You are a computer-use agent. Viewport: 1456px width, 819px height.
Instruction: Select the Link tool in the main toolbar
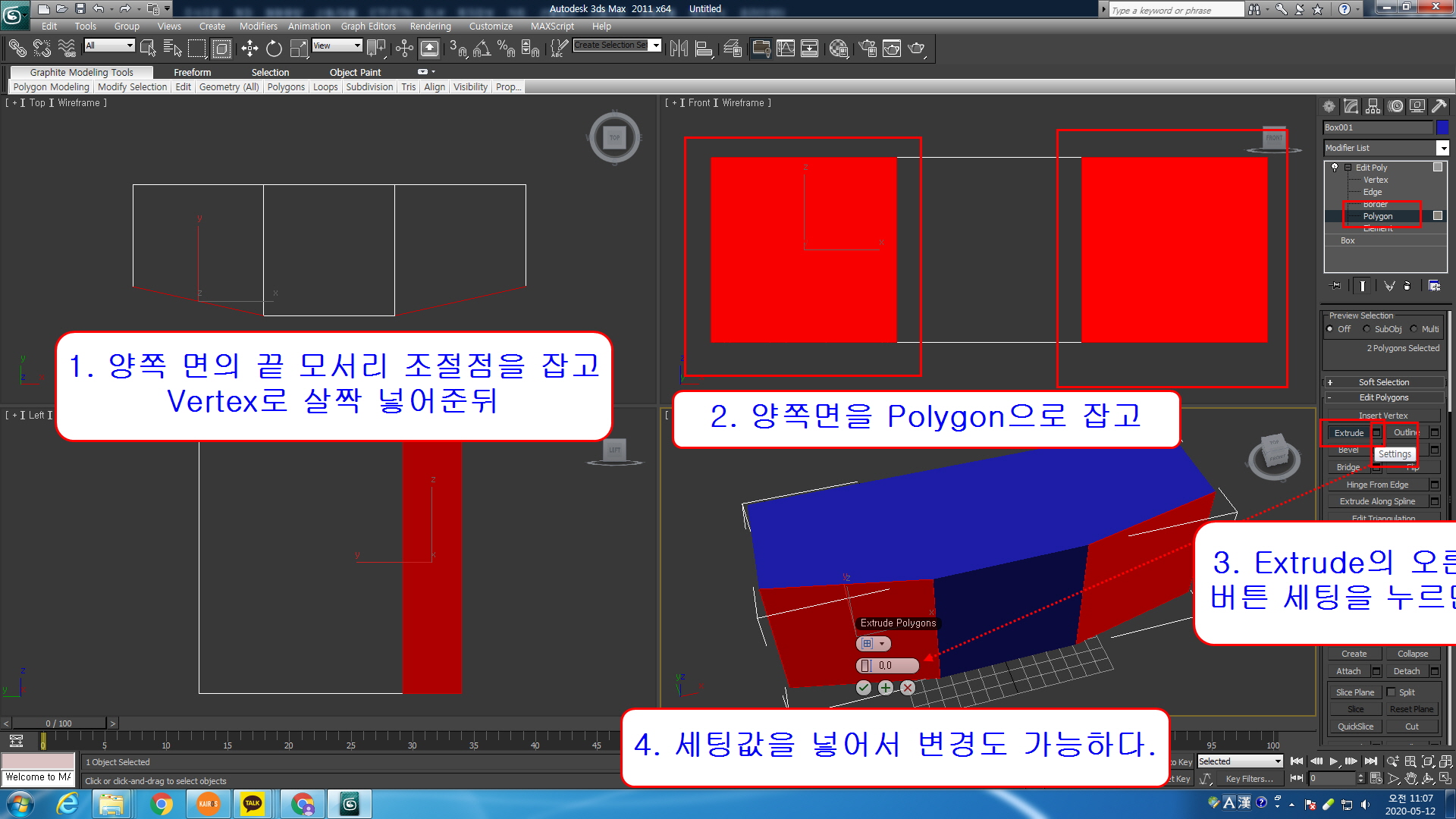click(x=17, y=49)
